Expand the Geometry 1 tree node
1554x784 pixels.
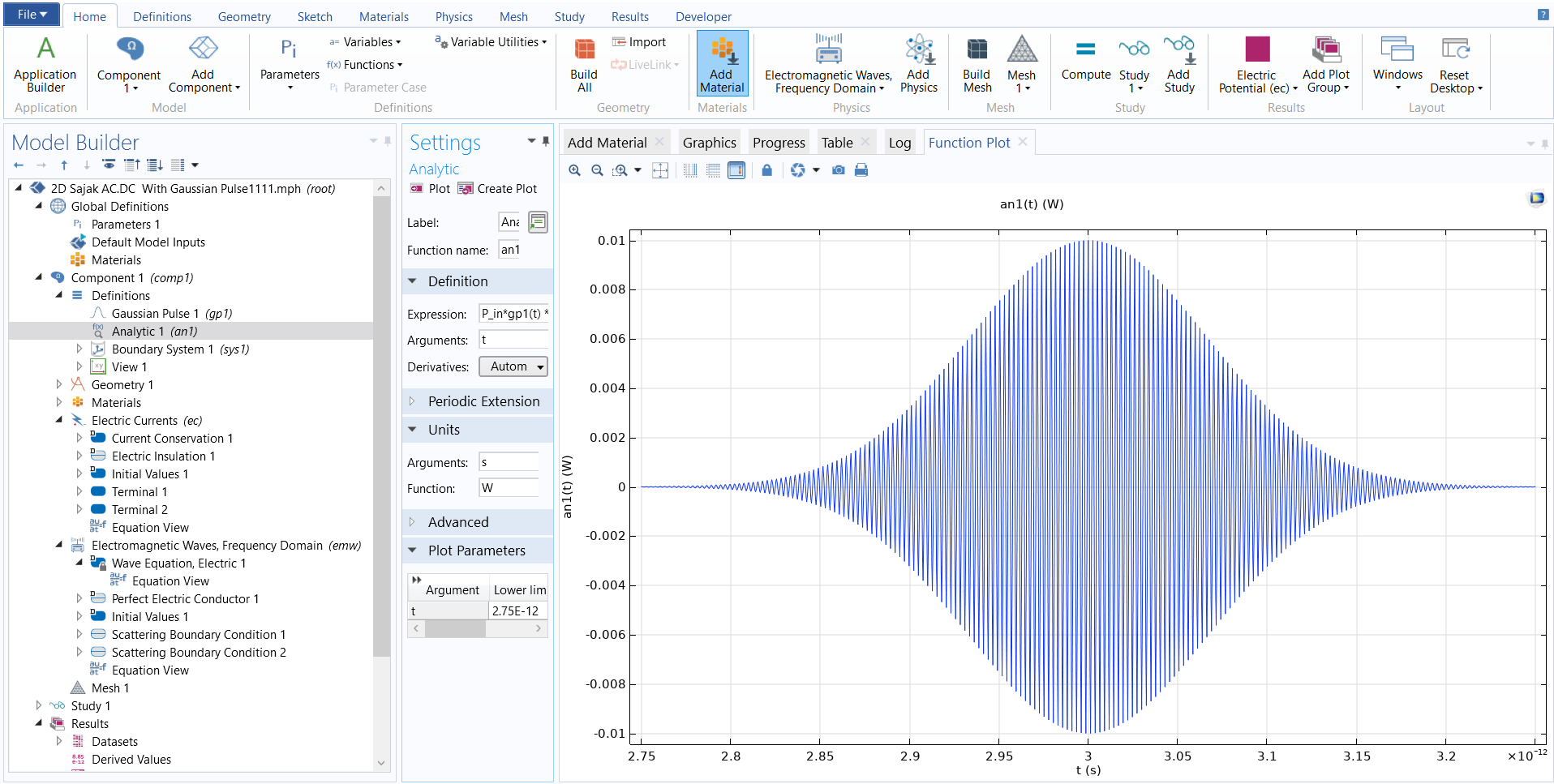click(x=58, y=385)
